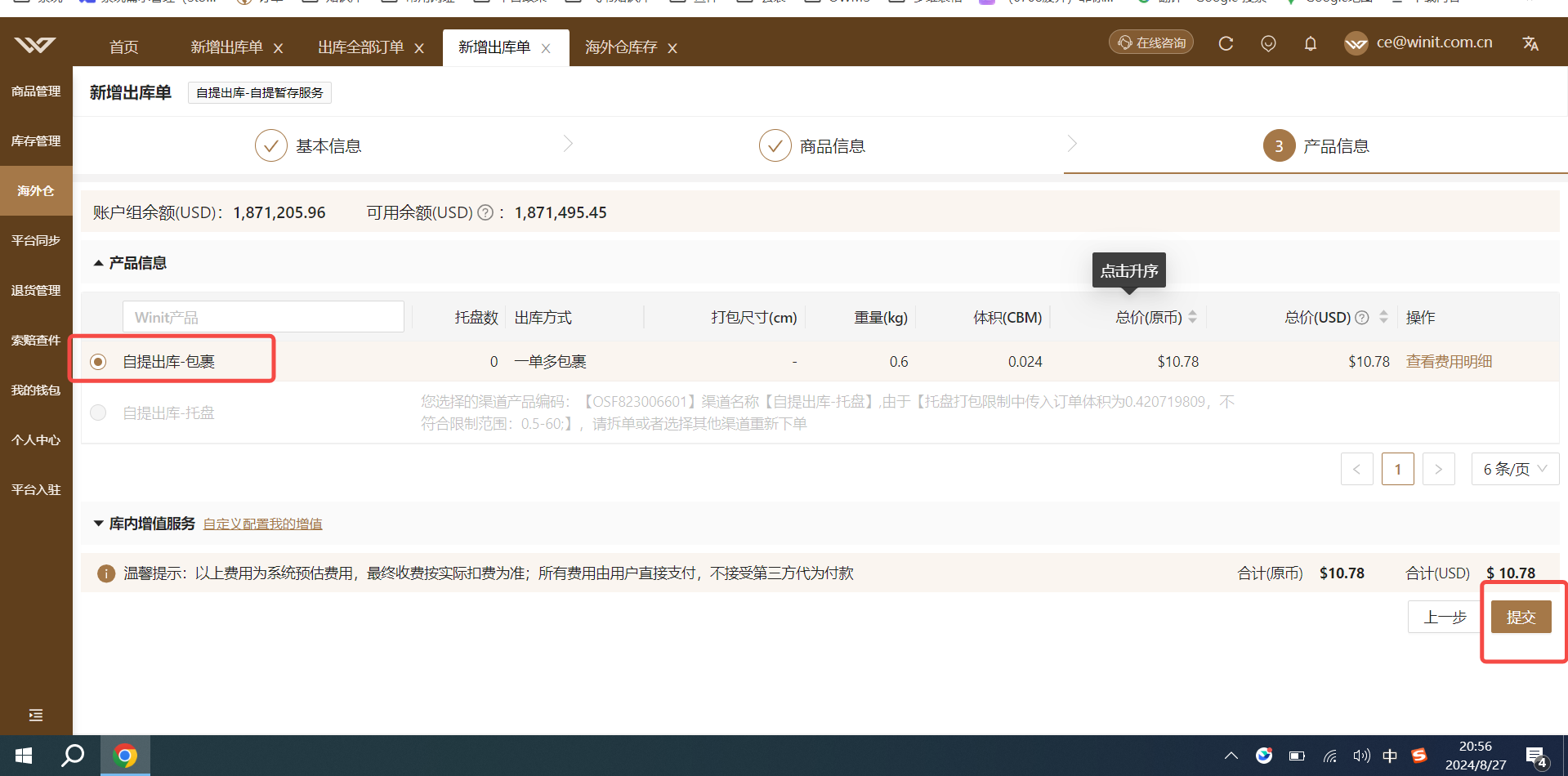Go to step 基本信息
This screenshot has height=776, width=1568.
[308, 146]
